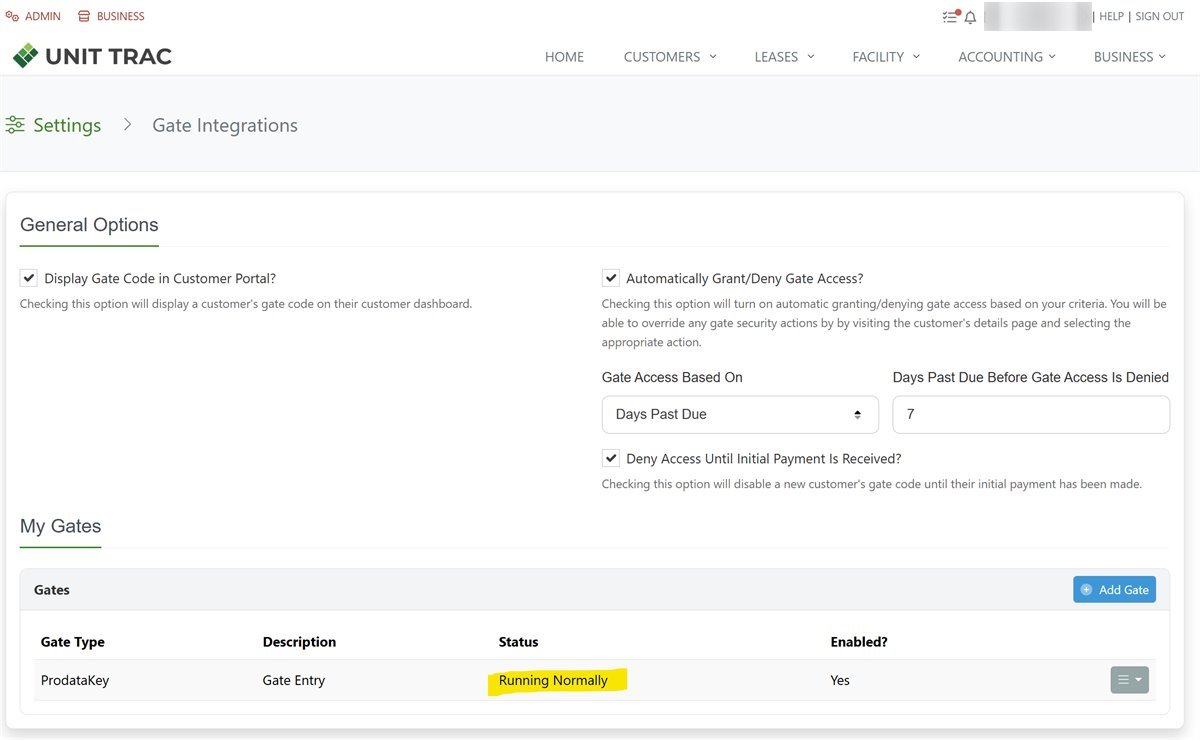Click the Business store icon

84,16
